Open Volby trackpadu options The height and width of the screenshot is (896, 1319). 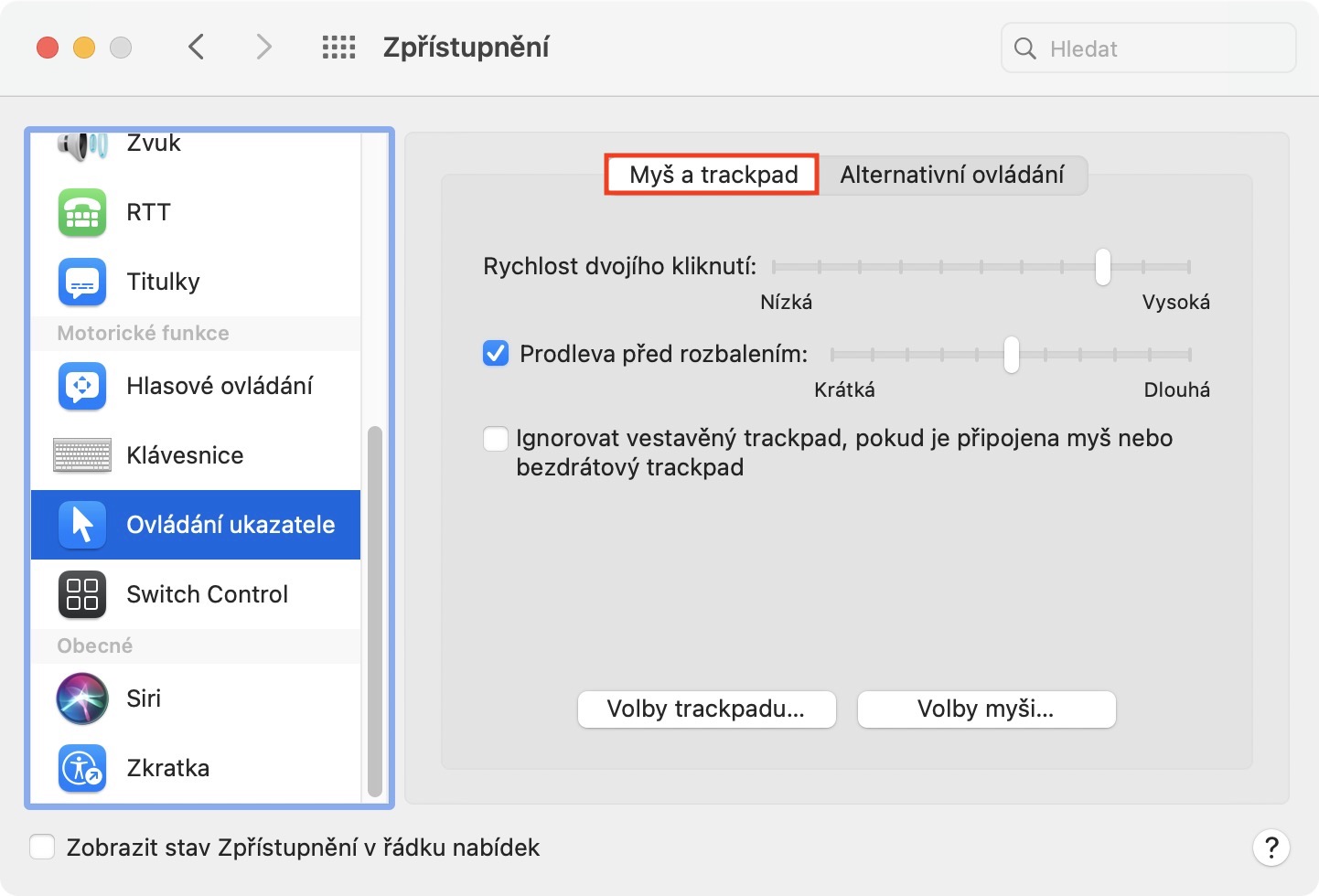706,709
